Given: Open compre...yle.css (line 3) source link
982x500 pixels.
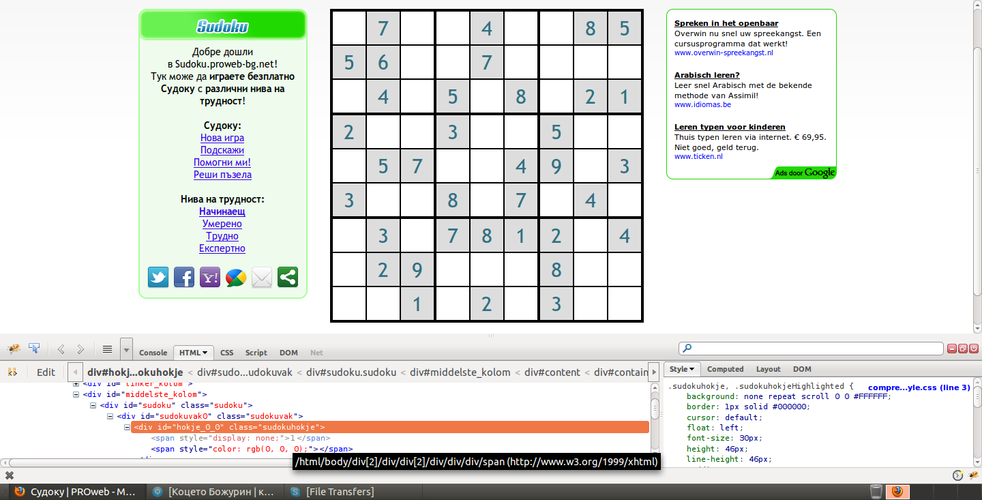Looking at the screenshot, I should coord(919,388).
